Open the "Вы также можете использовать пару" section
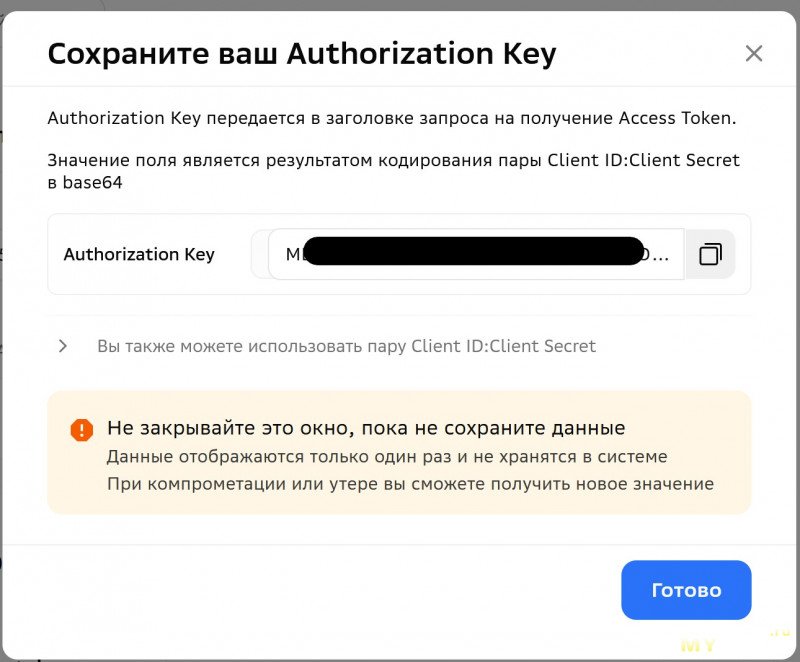The width and height of the screenshot is (800, 662). point(346,346)
